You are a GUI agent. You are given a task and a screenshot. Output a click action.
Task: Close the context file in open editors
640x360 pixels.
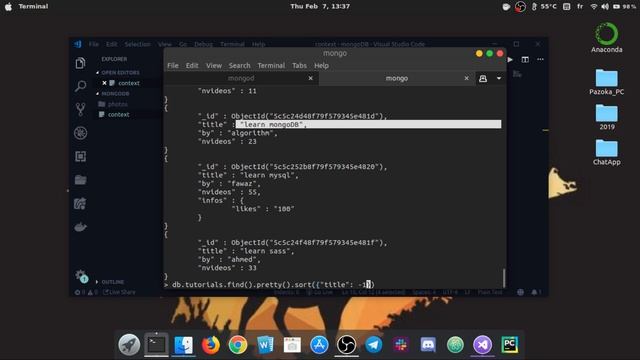[x=104, y=83]
